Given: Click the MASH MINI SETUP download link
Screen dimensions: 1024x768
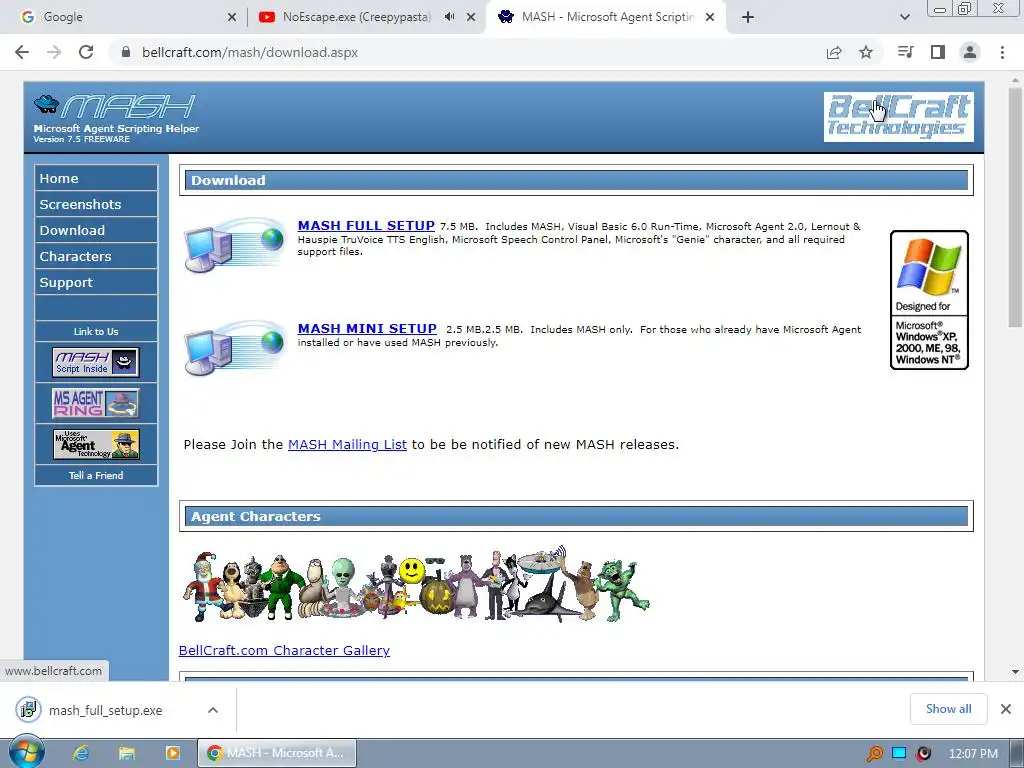Looking at the screenshot, I should (x=367, y=328).
